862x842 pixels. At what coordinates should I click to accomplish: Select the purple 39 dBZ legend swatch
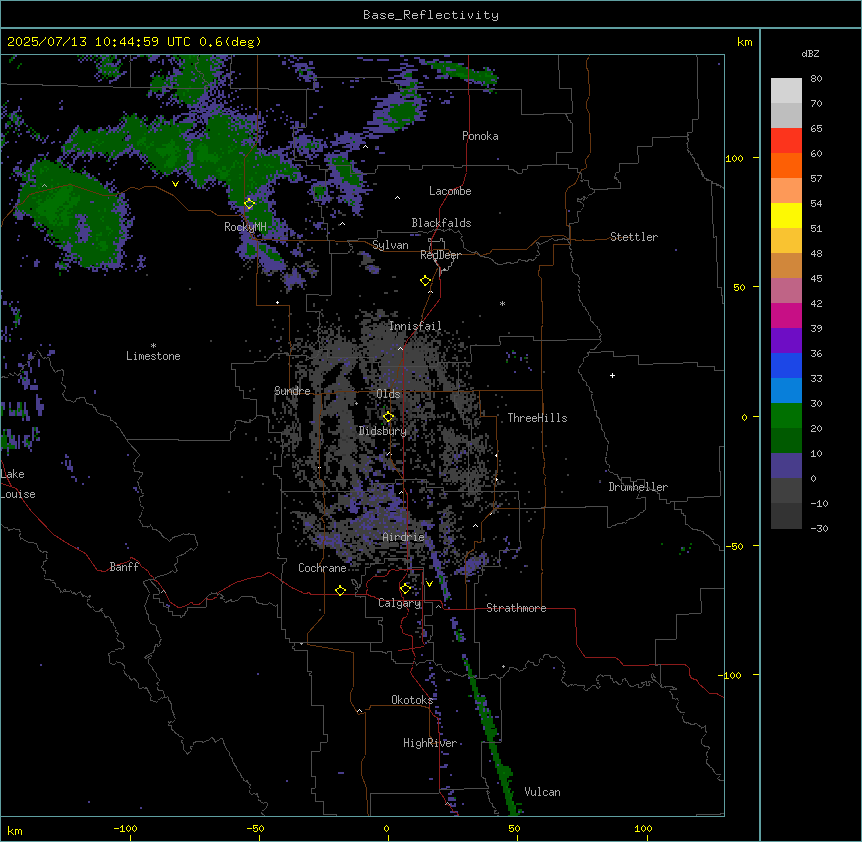coord(786,341)
